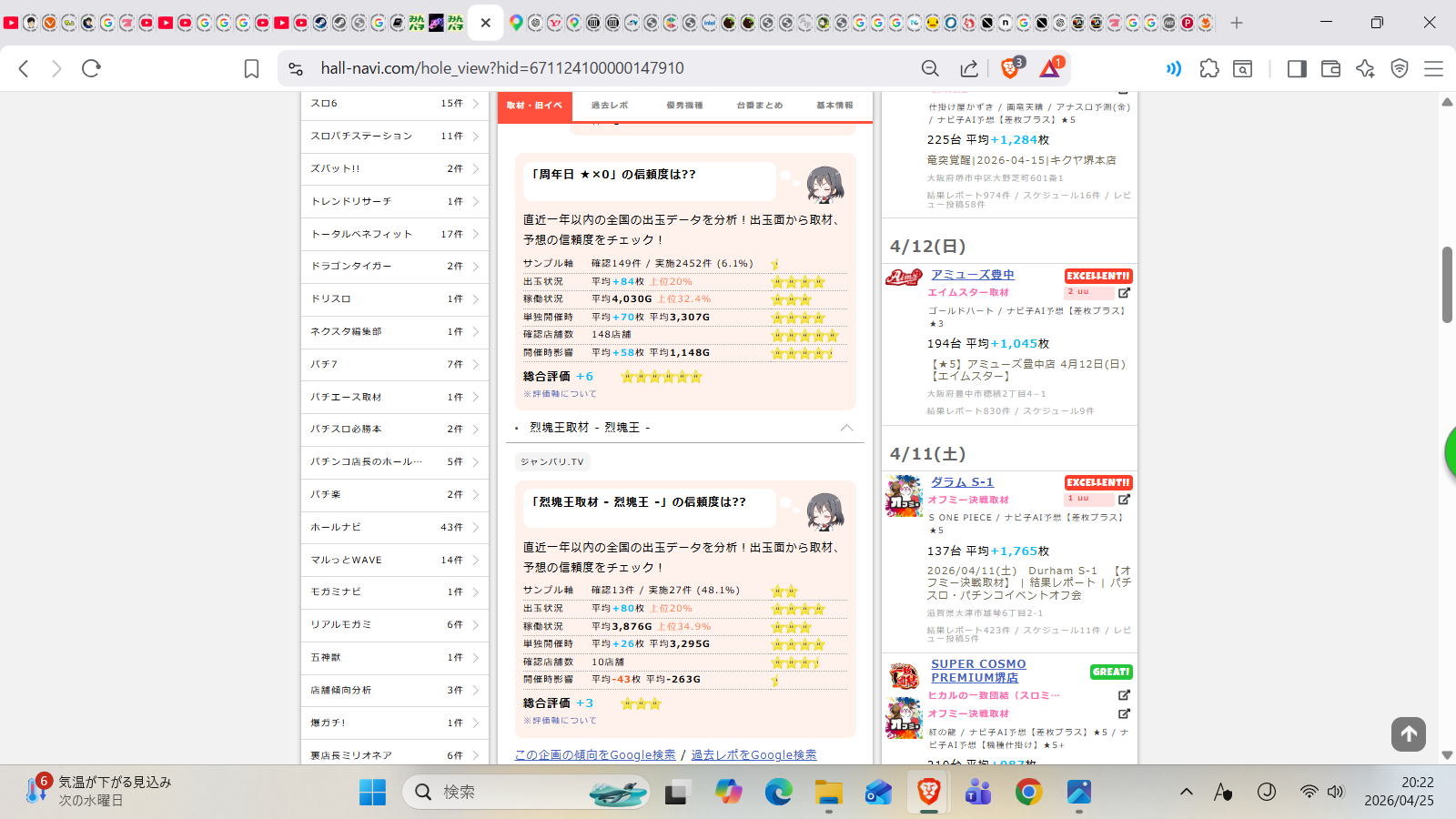Click the page vertical scrollbar thumb
Image resolution: width=1456 pixels, height=819 pixels.
click(1447, 284)
